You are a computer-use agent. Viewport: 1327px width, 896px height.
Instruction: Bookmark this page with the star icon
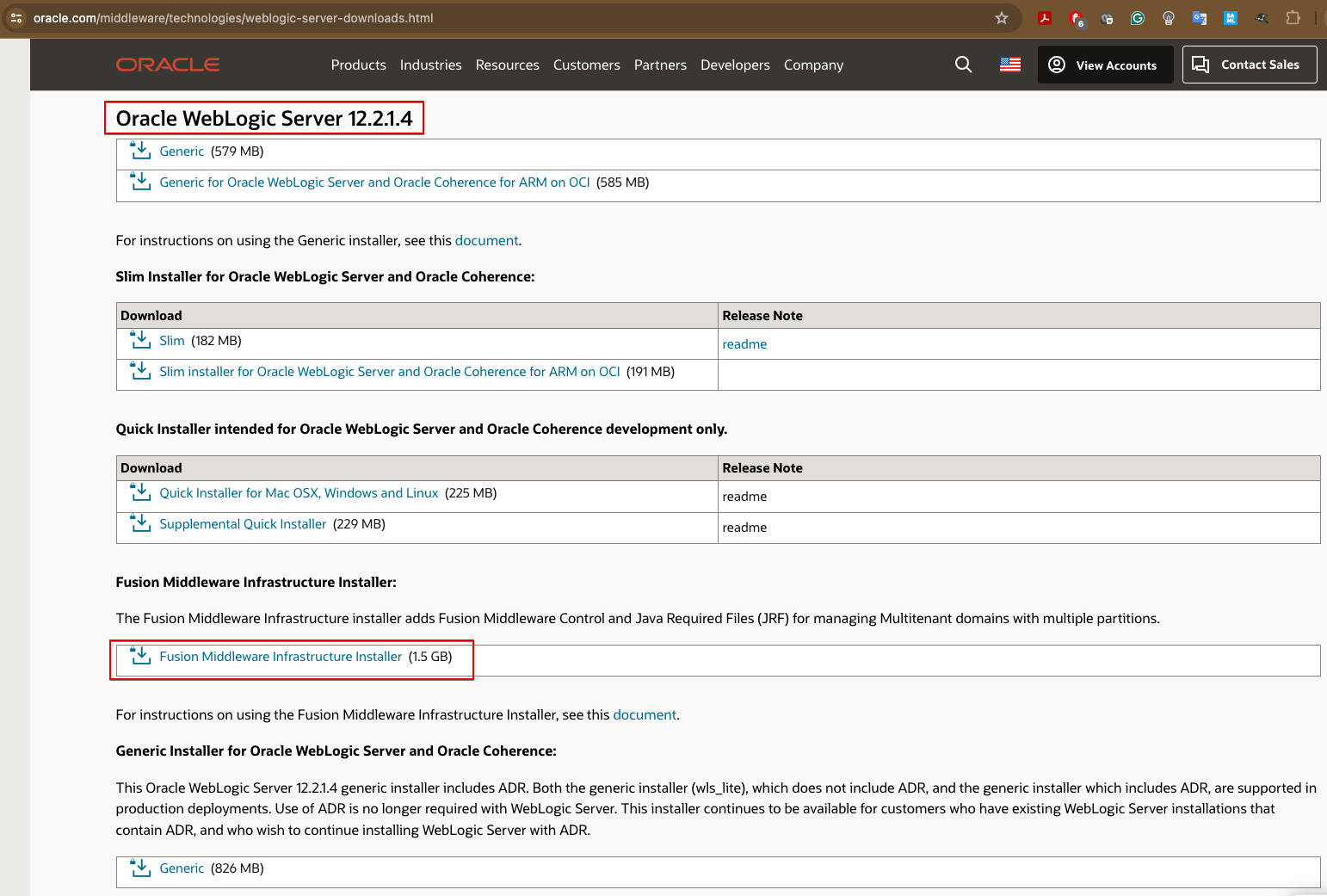1001,18
